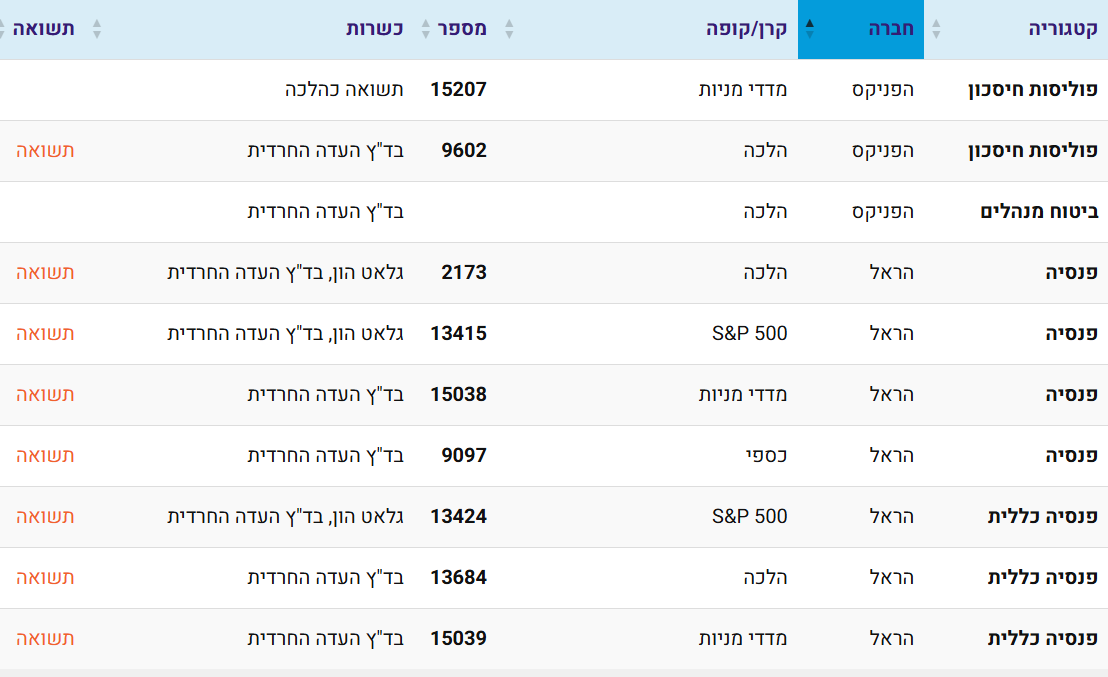Click the הפניקס company cell in the 9602 row
1108x677 pixels.
883,151
